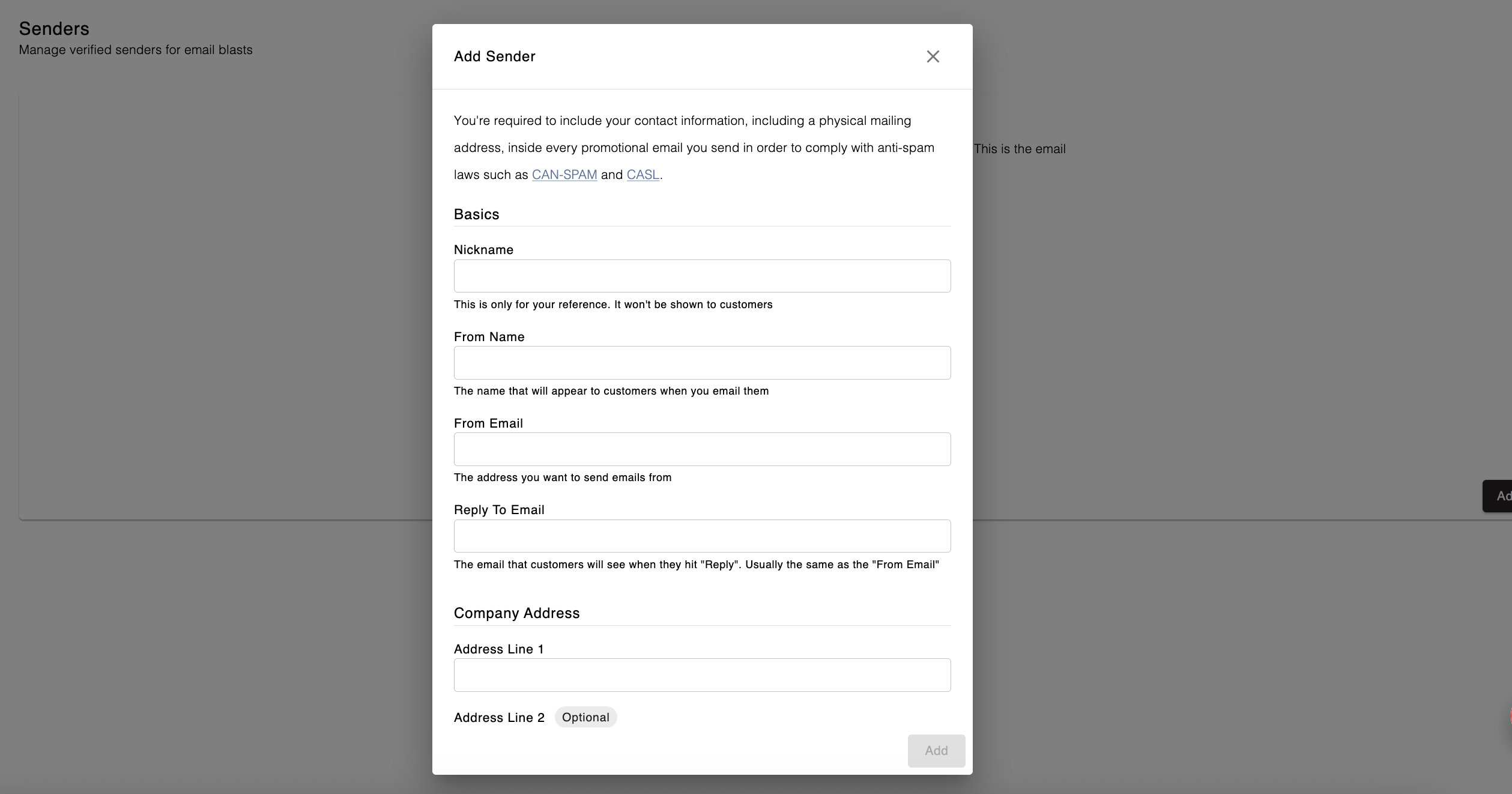Click the Address Line 1 input
The height and width of the screenshot is (794, 1512).
[x=702, y=675]
